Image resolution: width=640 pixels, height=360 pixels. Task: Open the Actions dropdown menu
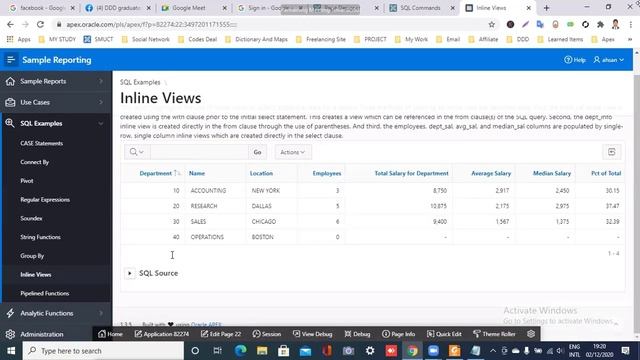pos(293,152)
